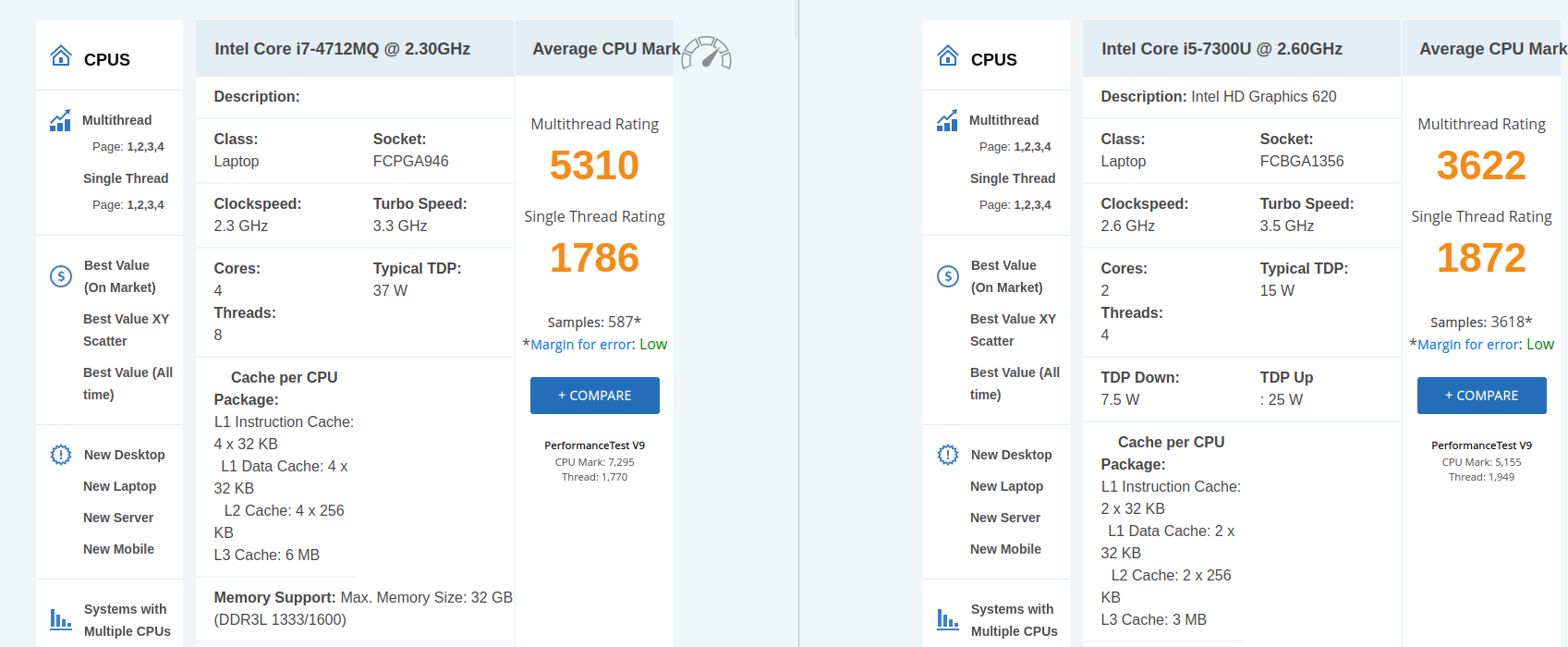Select New Mobile in the i5-7300U page sidebar
This screenshot has height=647, width=1568.
point(1006,549)
